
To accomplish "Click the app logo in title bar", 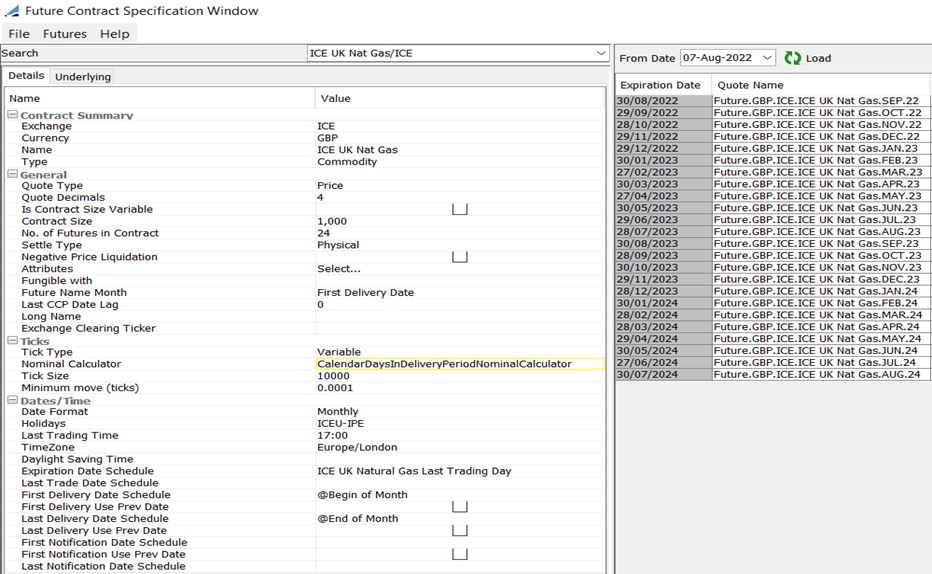I will point(11,11).
